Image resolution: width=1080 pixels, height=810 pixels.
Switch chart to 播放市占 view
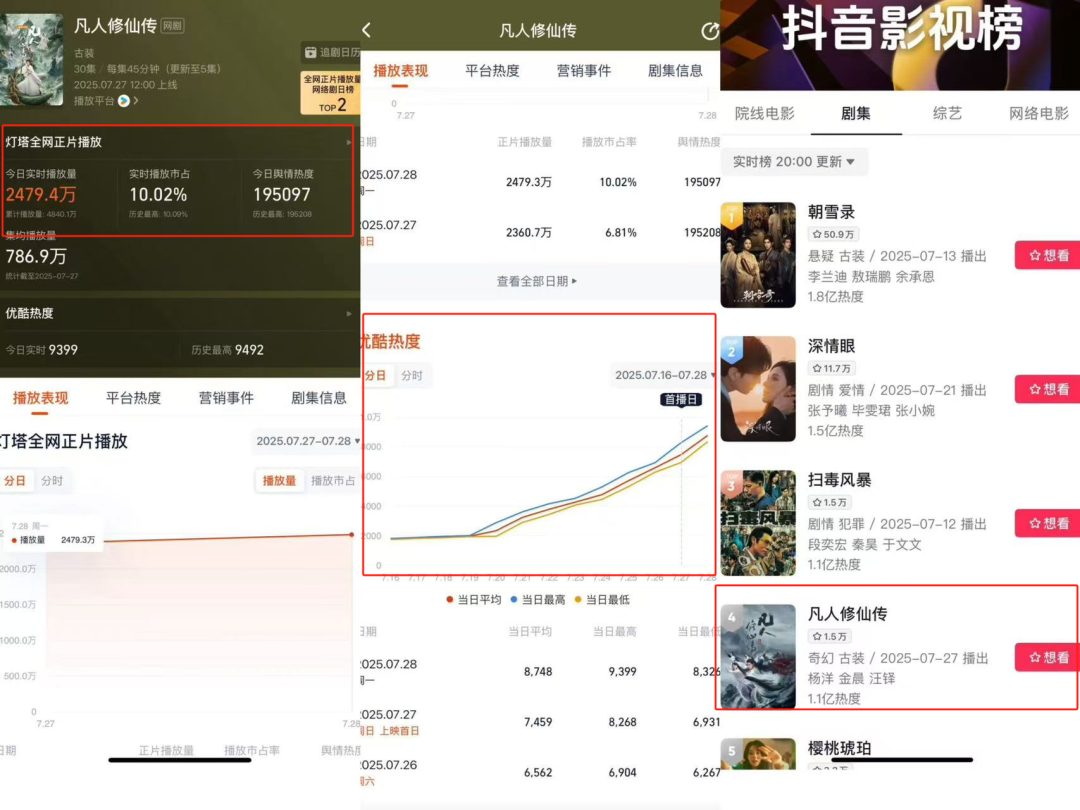pos(332,481)
